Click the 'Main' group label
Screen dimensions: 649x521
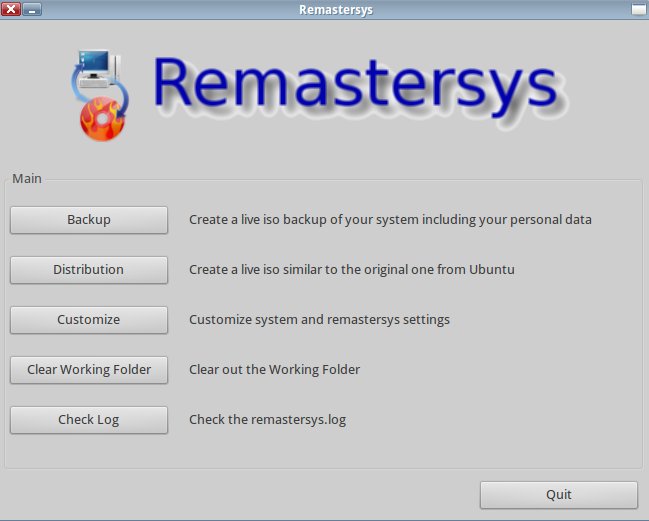[27, 178]
